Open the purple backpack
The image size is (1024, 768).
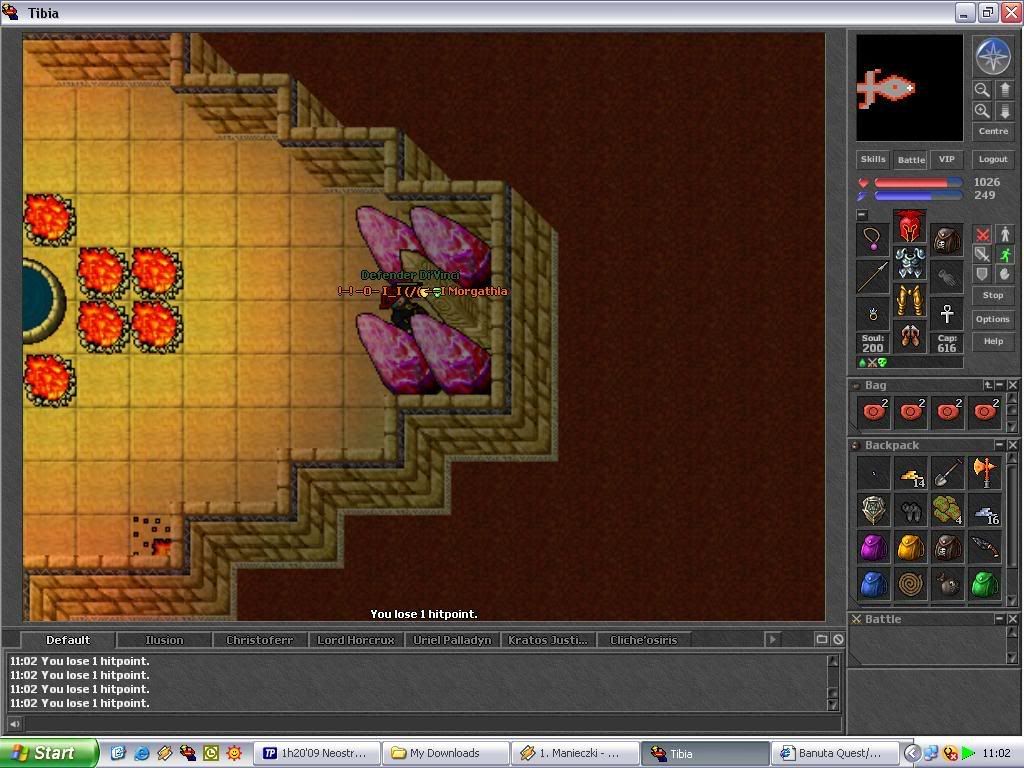pos(874,547)
